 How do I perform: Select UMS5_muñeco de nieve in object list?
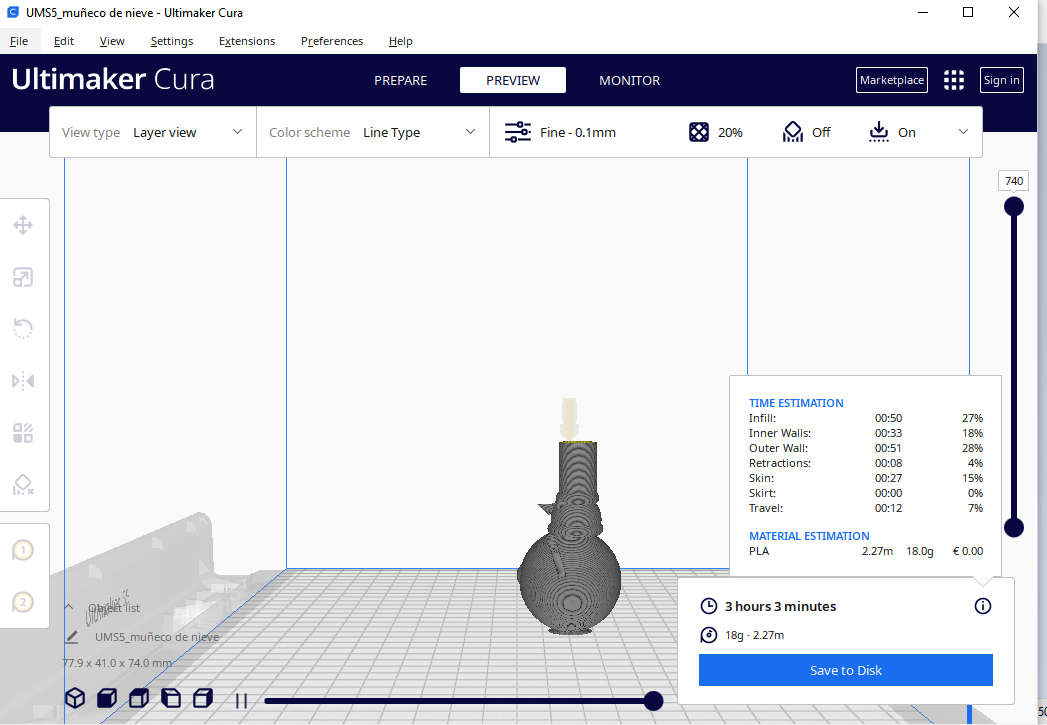click(157, 637)
